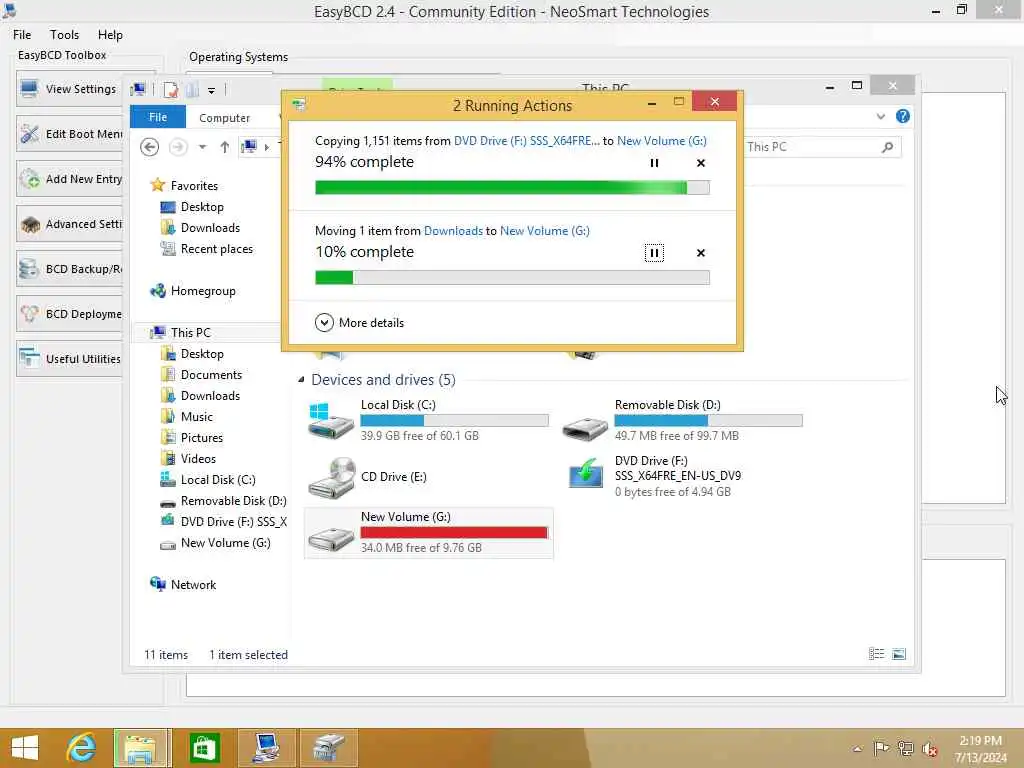Click Properties icon in Quick Access Toolbar
Image resolution: width=1024 pixels, height=768 pixels.
click(x=170, y=89)
